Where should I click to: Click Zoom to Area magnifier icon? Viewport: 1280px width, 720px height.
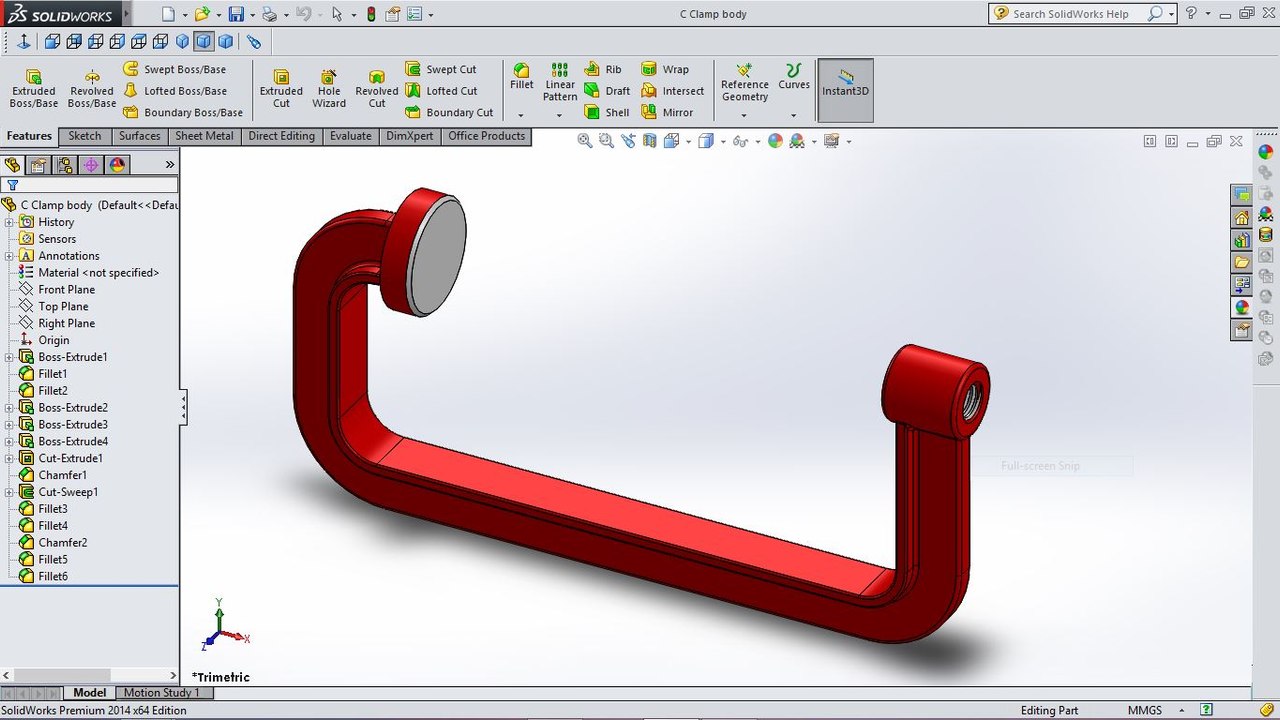[x=607, y=141]
